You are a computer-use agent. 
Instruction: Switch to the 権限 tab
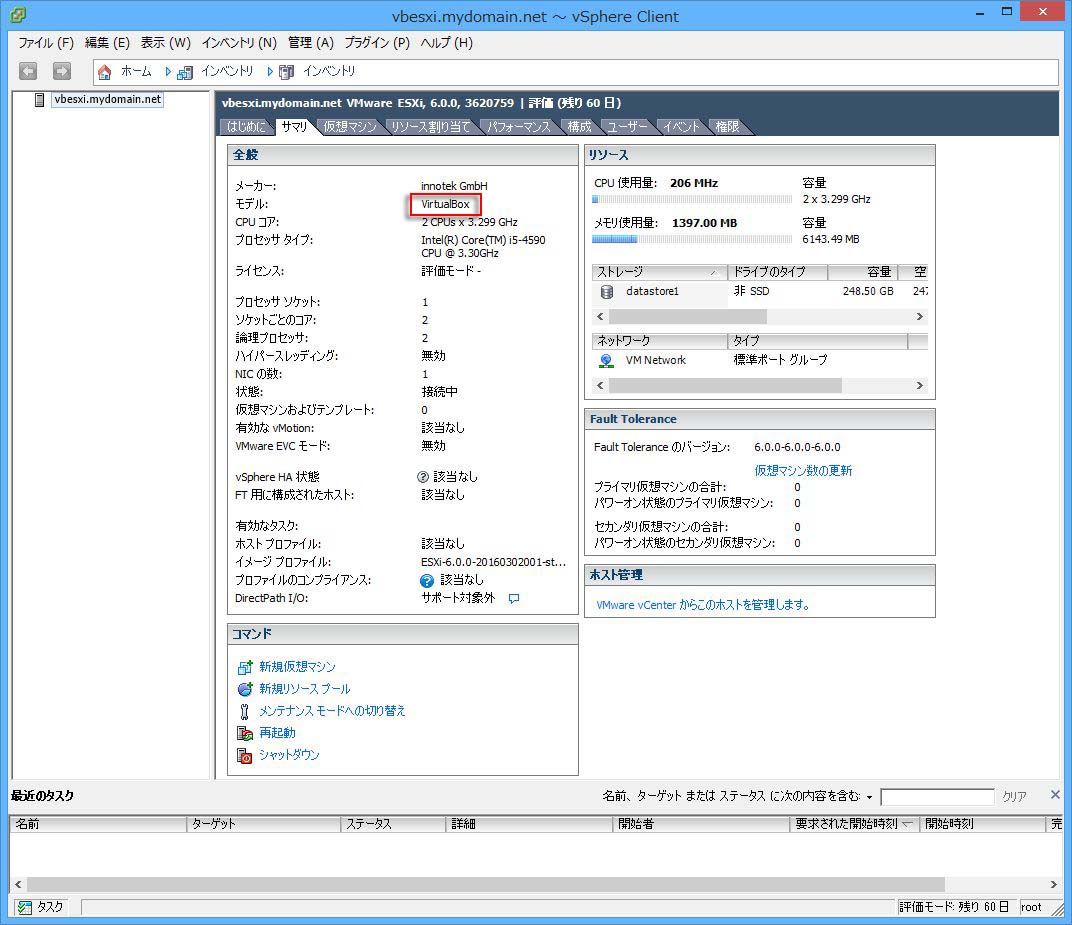727,126
